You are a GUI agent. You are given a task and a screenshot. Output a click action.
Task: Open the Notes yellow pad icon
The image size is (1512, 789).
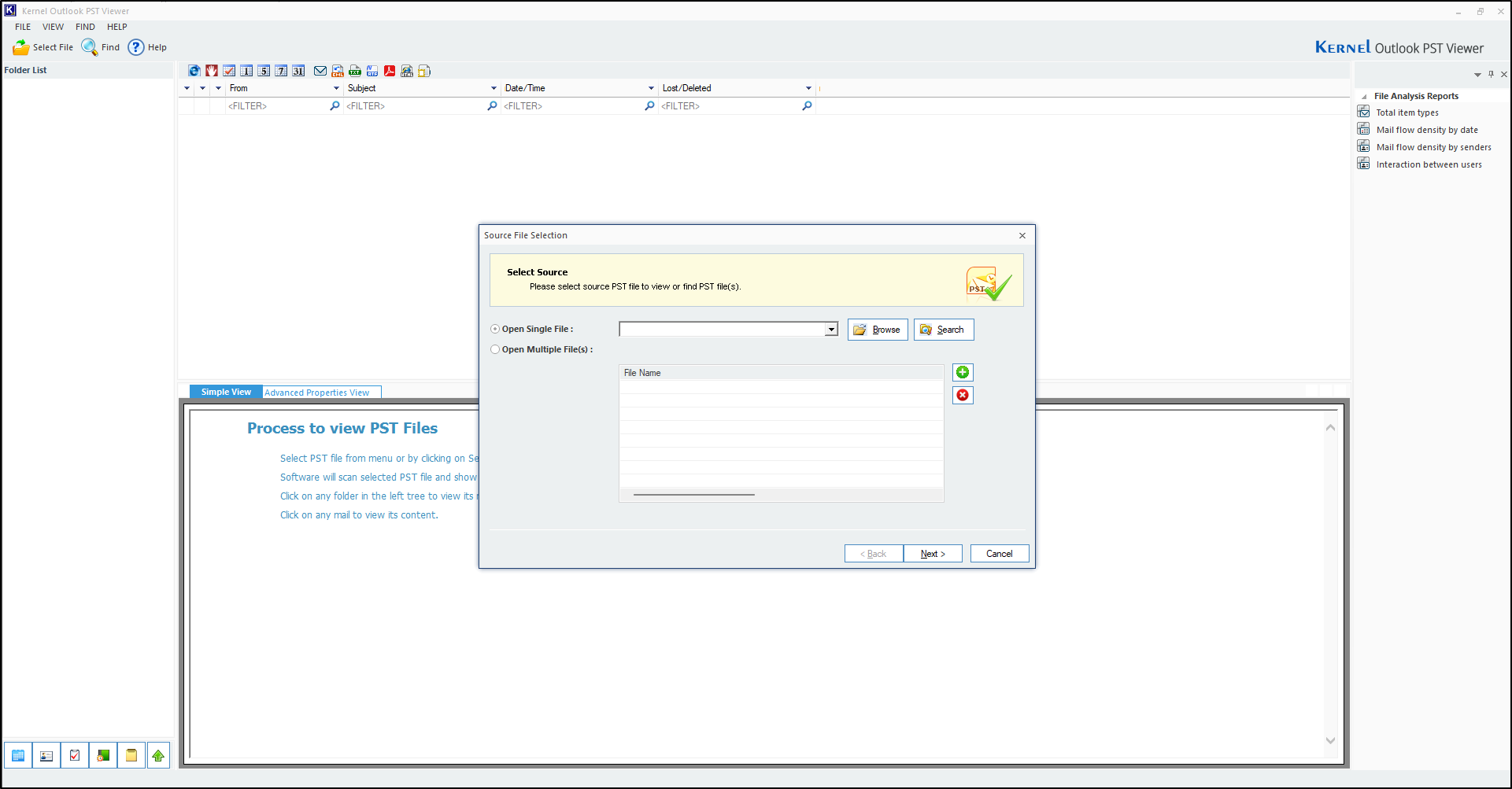pyautogui.click(x=131, y=755)
